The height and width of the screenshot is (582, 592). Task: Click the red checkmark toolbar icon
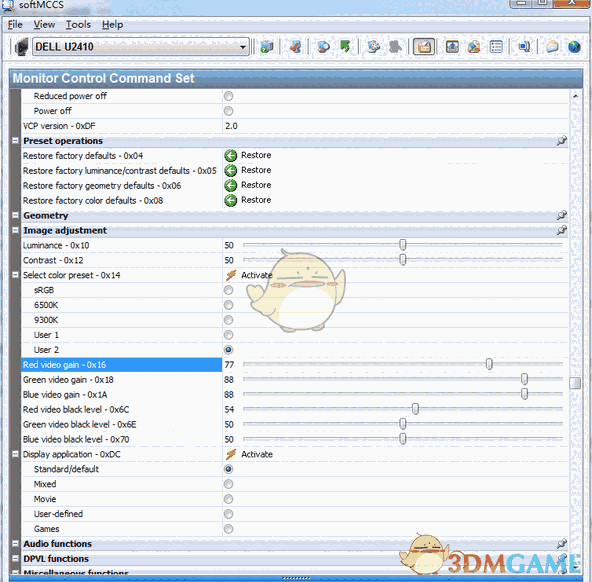coord(295,47)
